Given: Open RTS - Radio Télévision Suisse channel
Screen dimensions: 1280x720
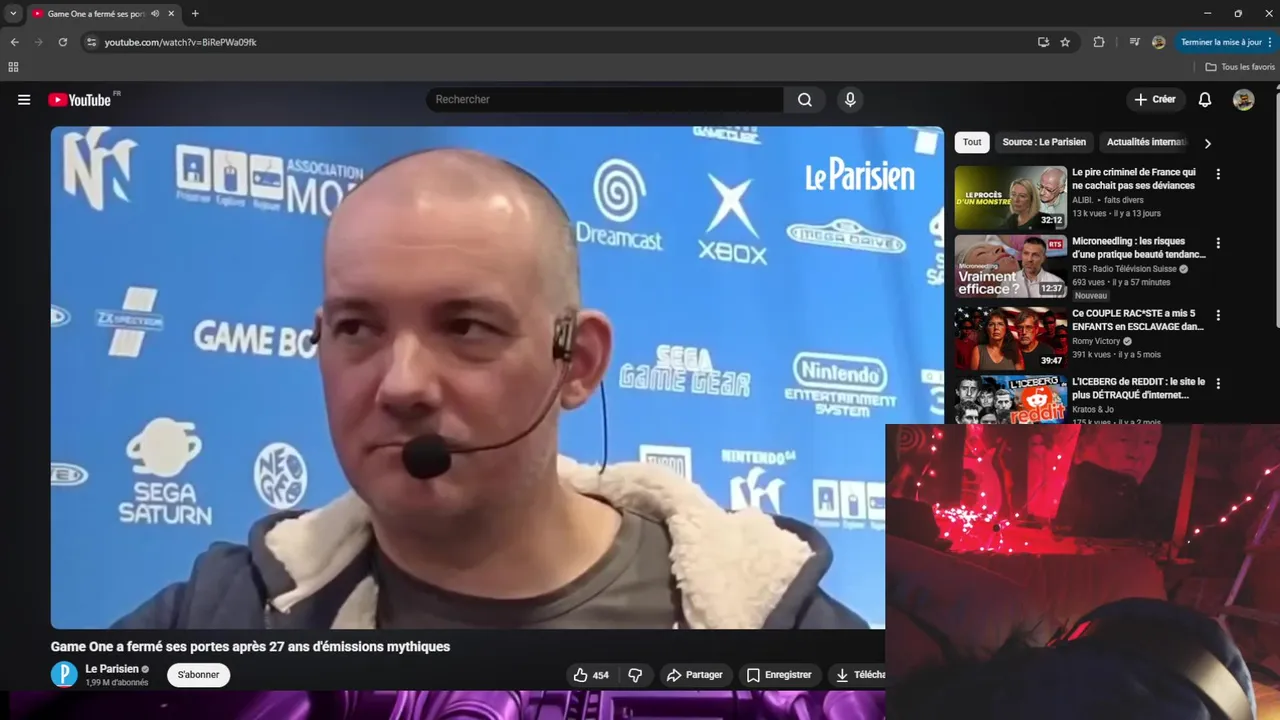Looking at the screenshot, I should click(x=1124, y=269).
